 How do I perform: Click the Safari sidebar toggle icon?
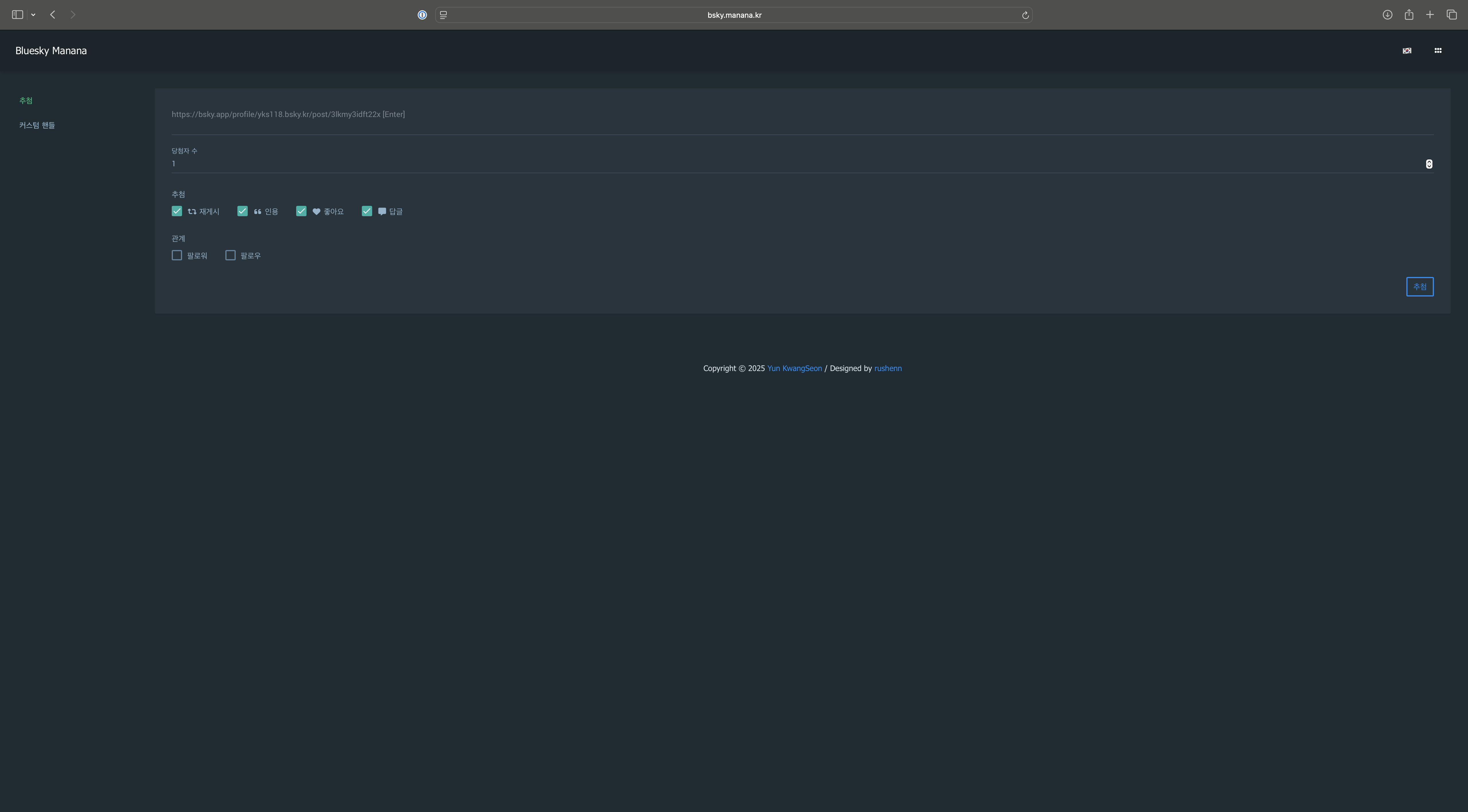click(18, 15)
